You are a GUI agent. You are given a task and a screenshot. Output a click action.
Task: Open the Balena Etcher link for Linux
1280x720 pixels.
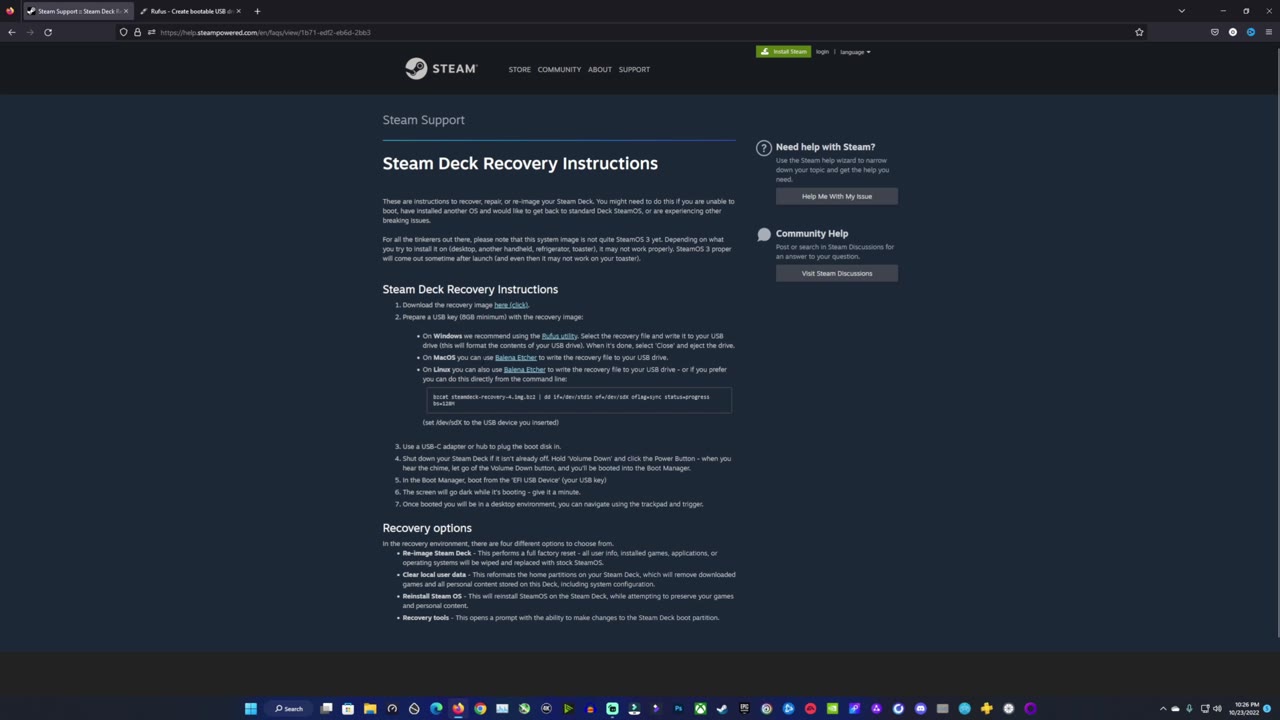click(525, 369)
